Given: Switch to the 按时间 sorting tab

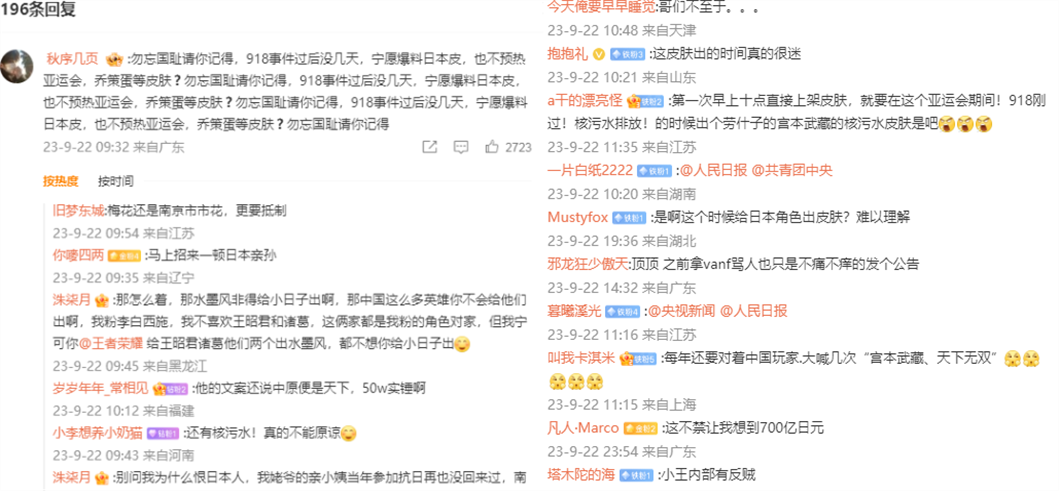Looking at the screenshot, I should [115, 181].
